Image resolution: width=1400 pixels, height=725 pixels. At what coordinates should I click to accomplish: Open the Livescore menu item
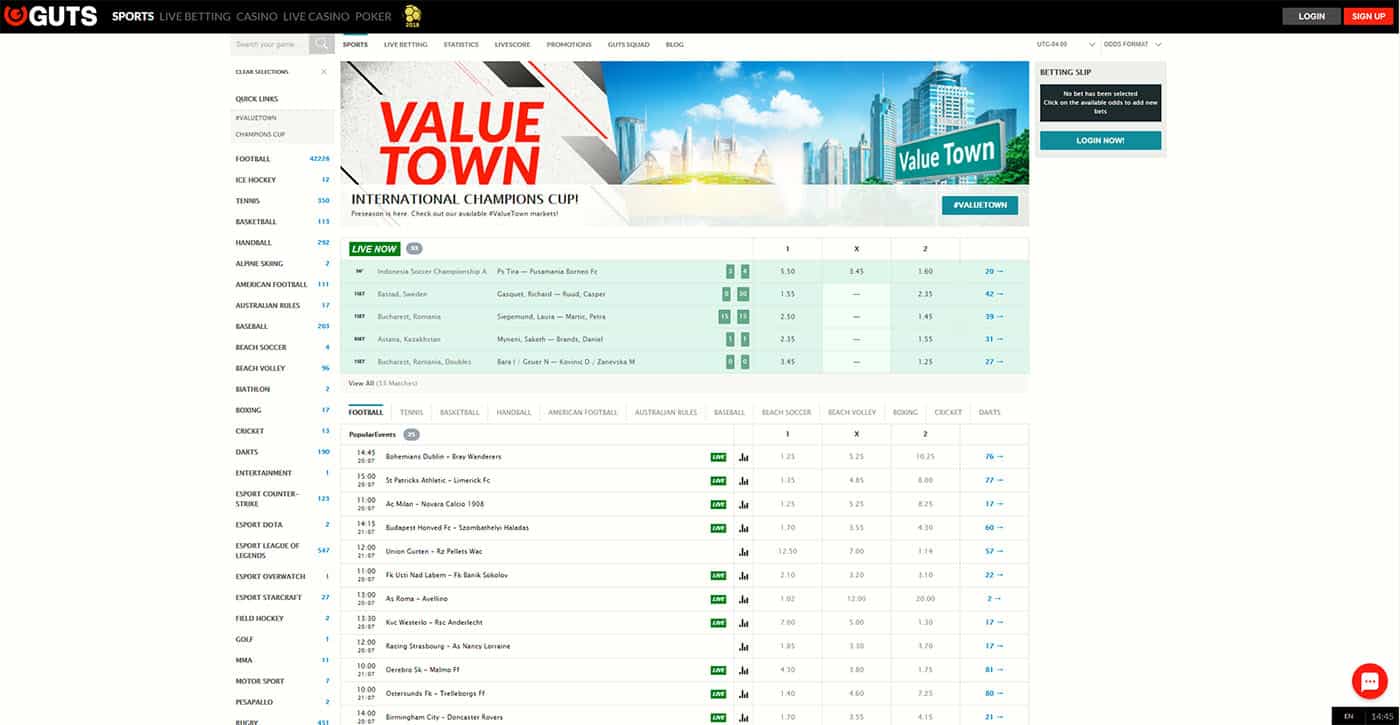(x=512, y=45)
